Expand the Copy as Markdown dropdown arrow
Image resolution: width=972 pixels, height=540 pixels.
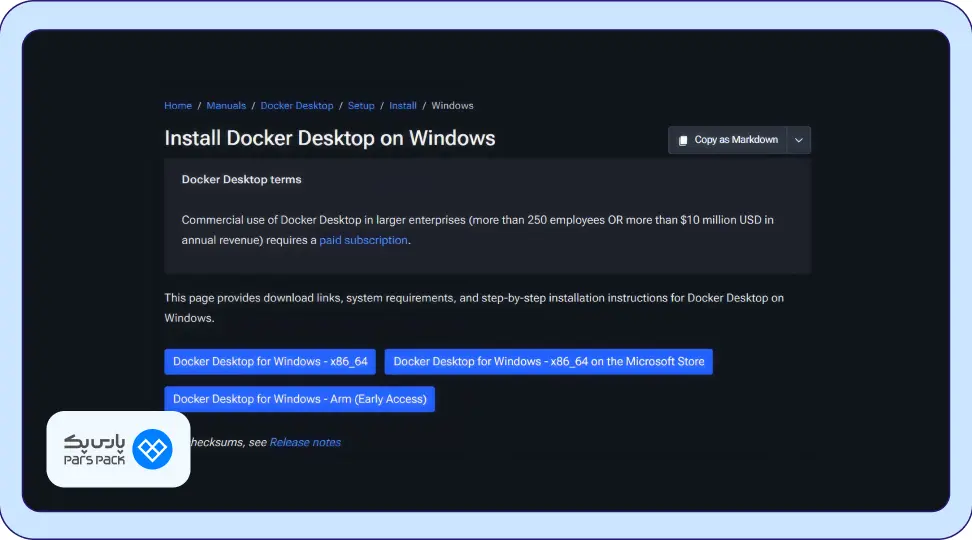click(798, 140)
